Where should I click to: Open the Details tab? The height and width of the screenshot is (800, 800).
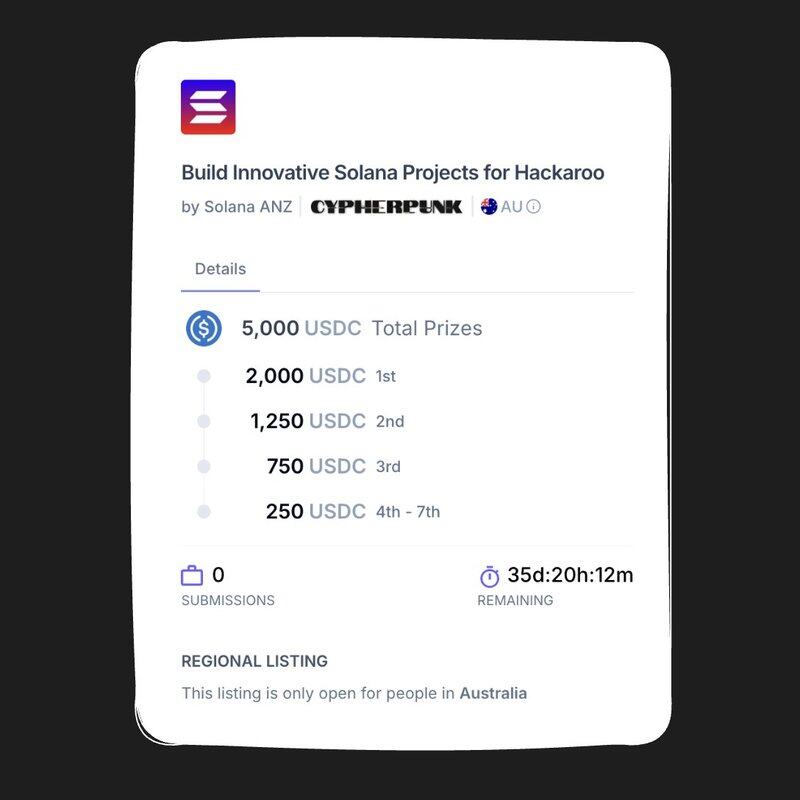(220, 269)
